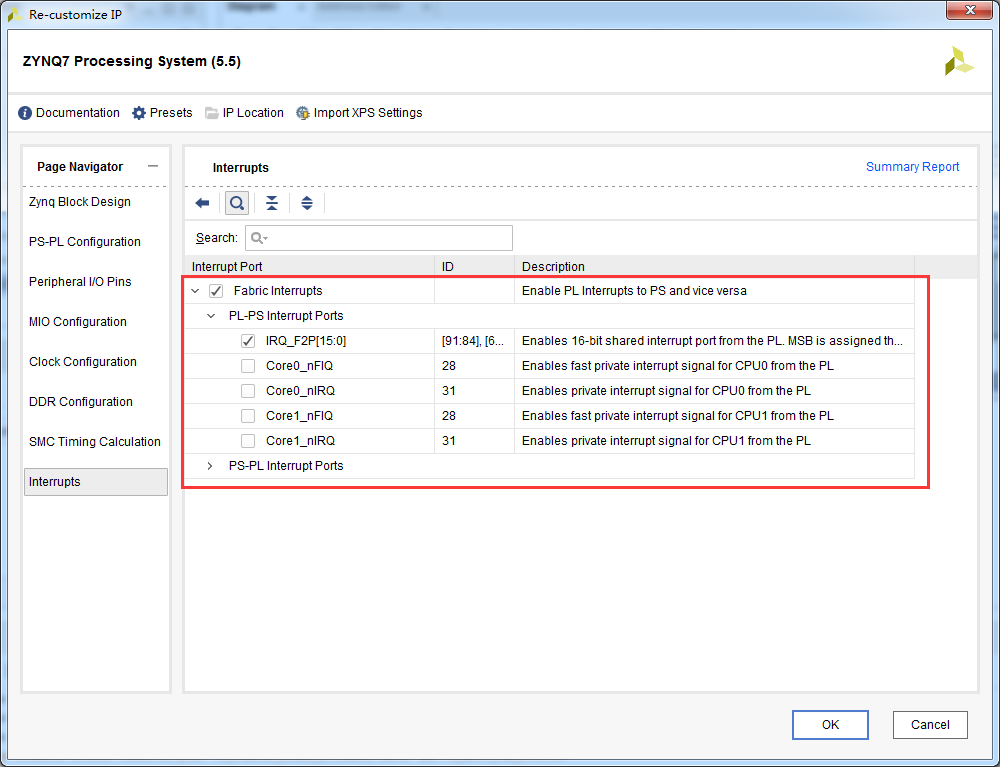Click the search field magnifier dropdown icon
1000x767 pixels.
point(259,238)
